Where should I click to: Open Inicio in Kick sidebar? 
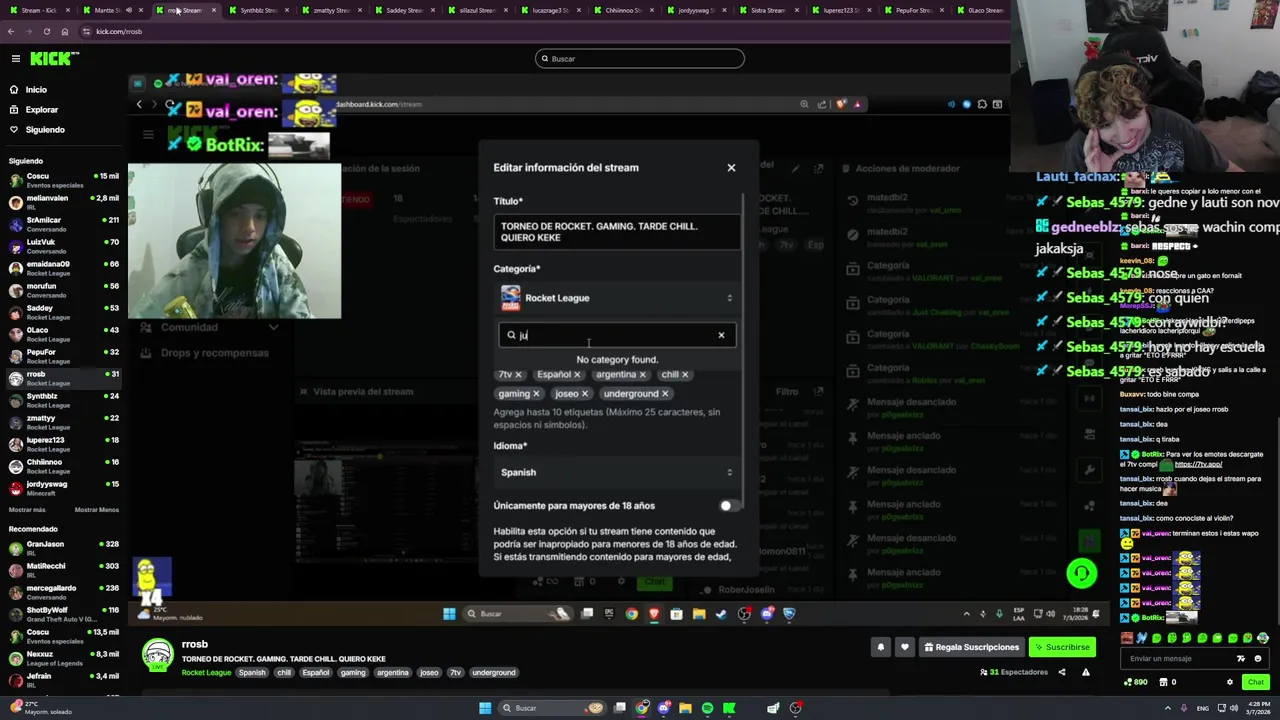(36, 90)
